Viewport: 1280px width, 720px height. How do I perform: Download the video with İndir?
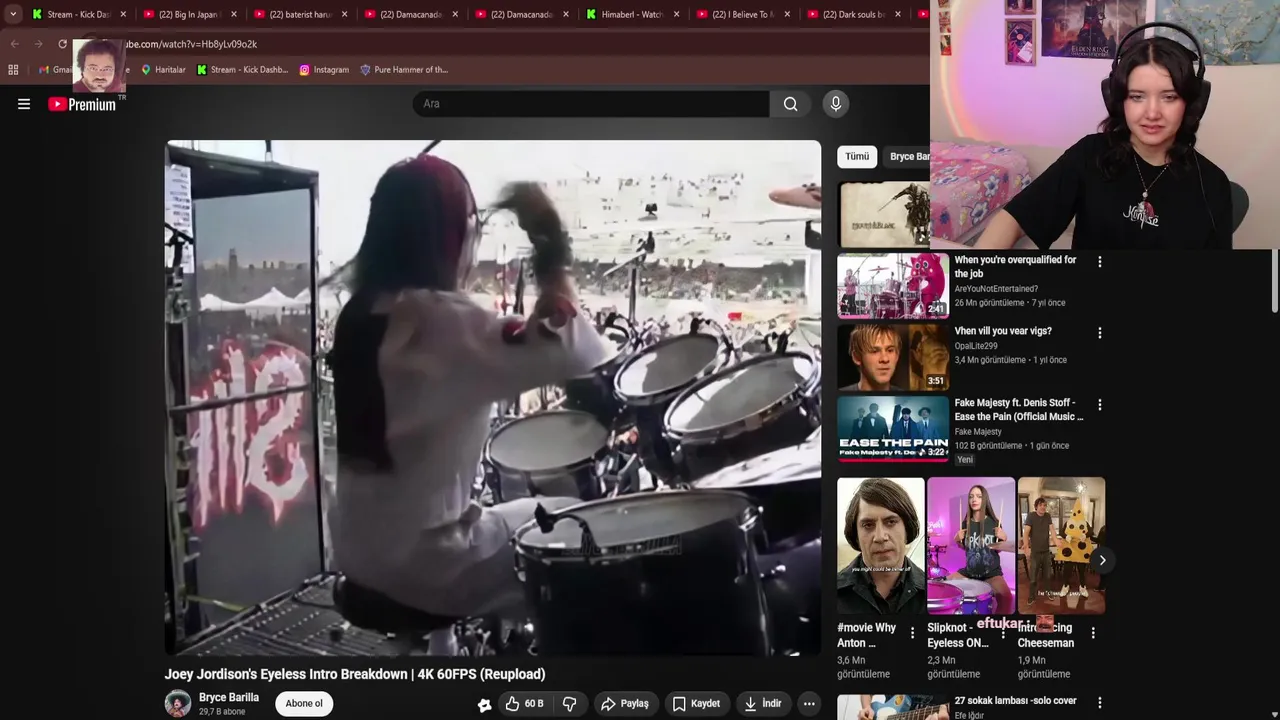click(763, 704)
